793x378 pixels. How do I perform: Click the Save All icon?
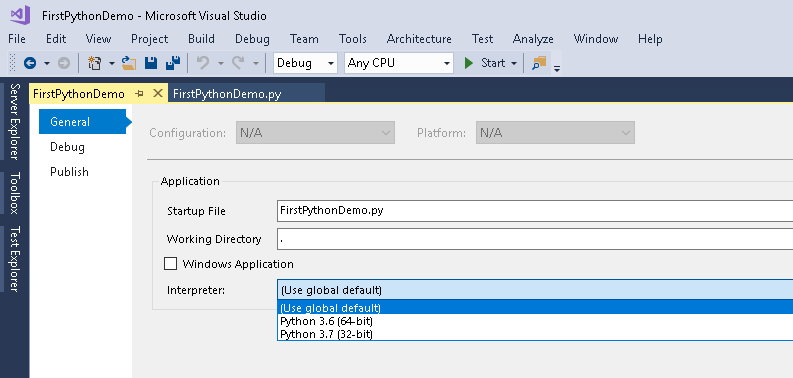(173, 63)
